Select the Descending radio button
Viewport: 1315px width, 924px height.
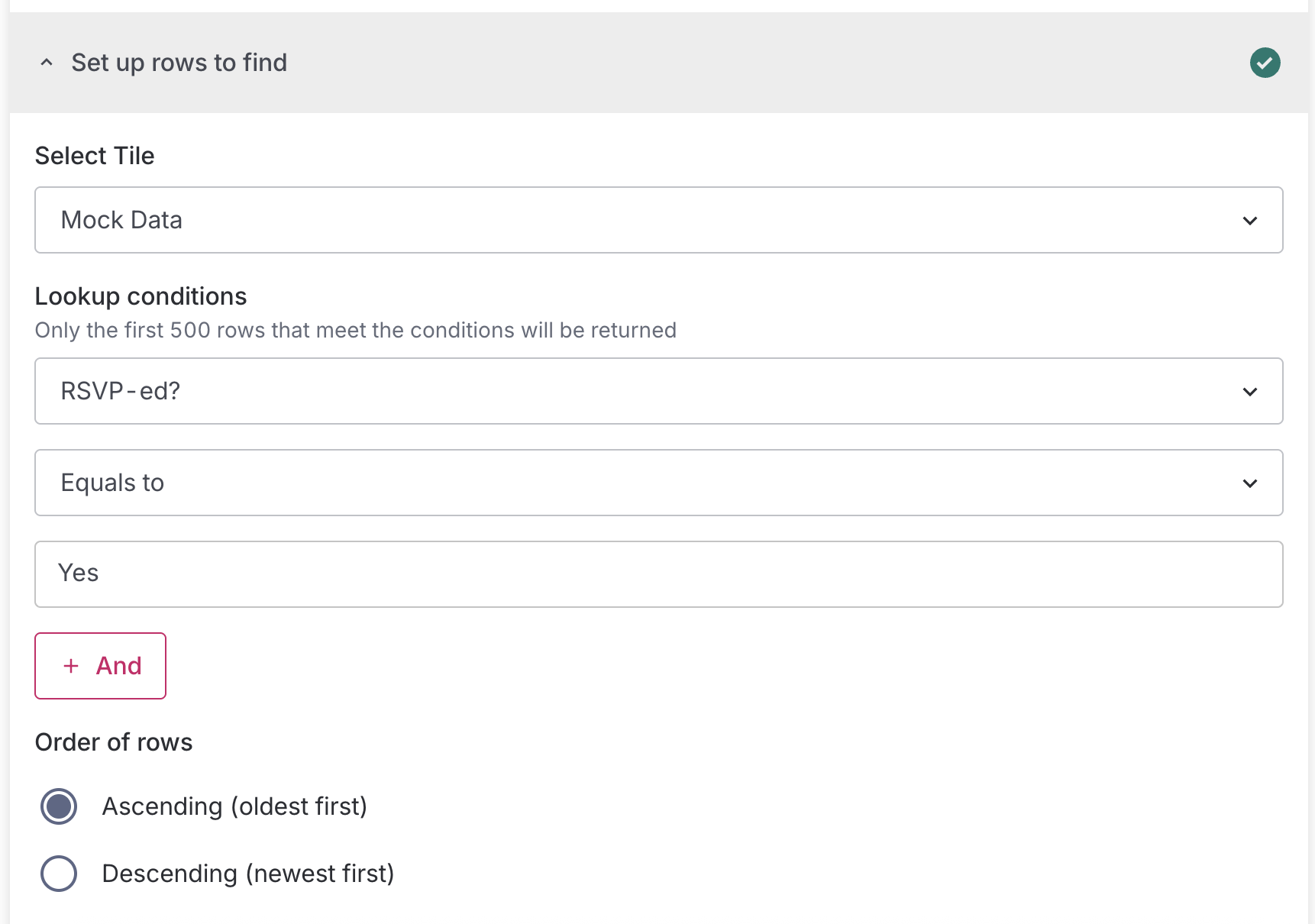click(x=59, y=874)
